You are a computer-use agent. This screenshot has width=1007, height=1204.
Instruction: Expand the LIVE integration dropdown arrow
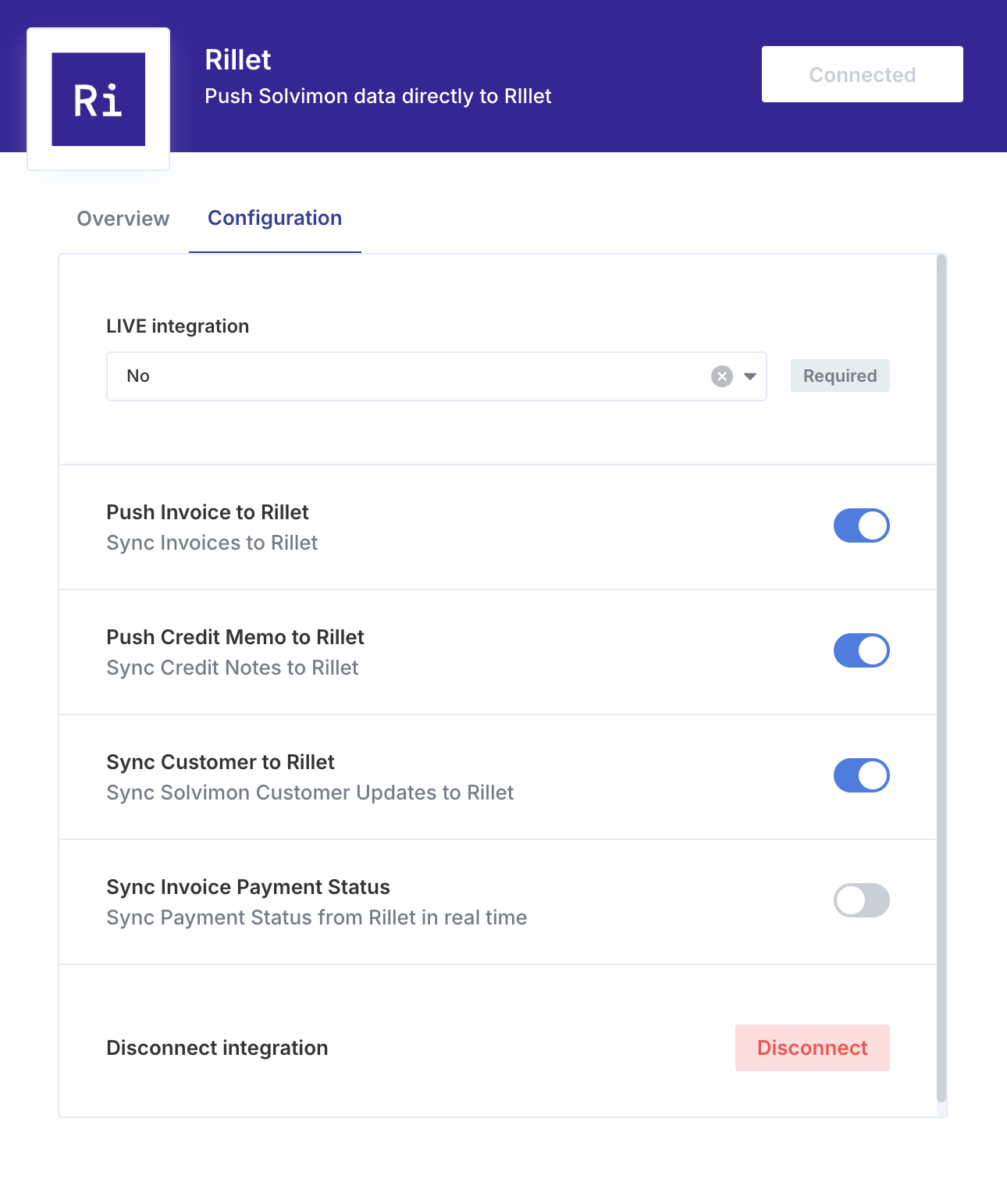(x=750, y=376)
